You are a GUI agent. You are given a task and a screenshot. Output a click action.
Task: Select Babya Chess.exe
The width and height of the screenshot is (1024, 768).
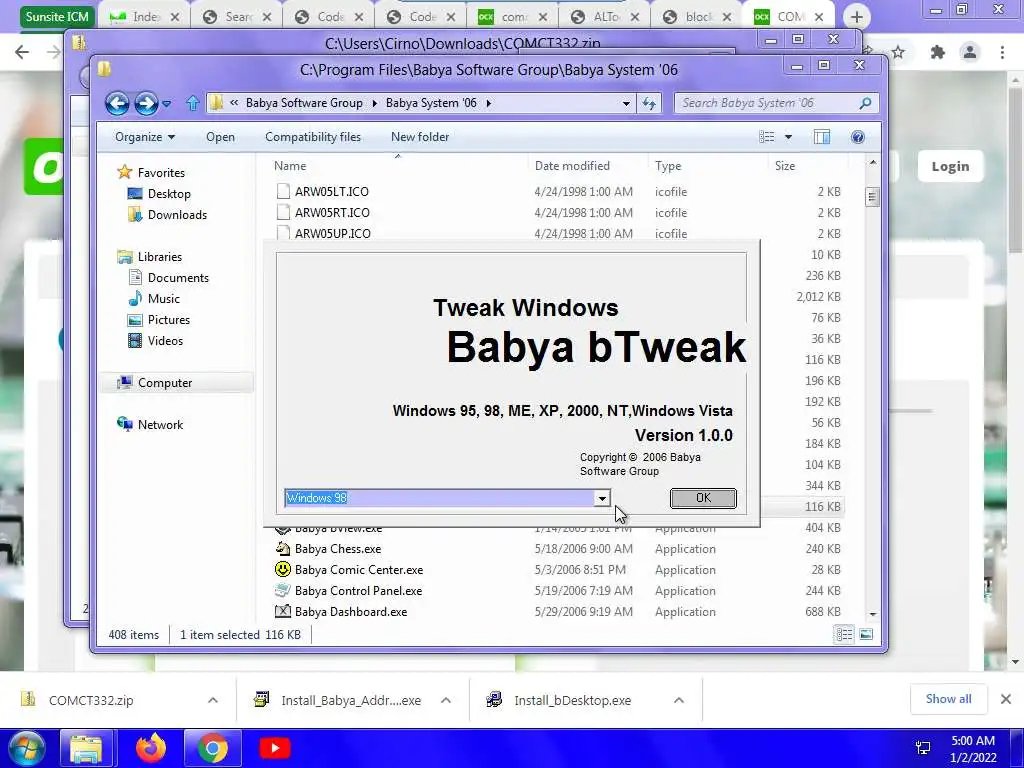click(338, 549)
